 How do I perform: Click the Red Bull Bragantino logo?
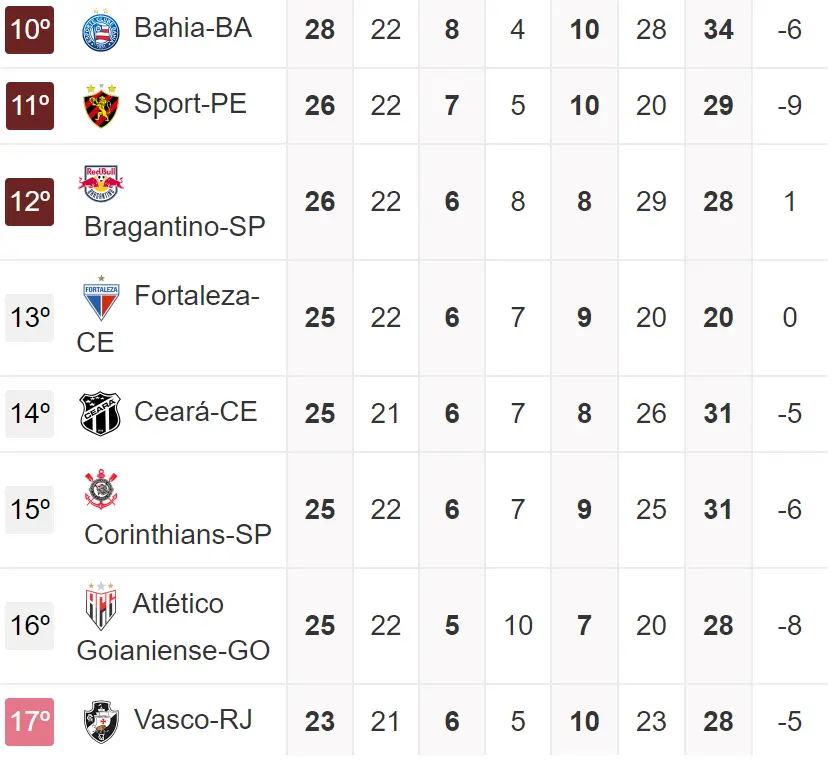[101, 183]
